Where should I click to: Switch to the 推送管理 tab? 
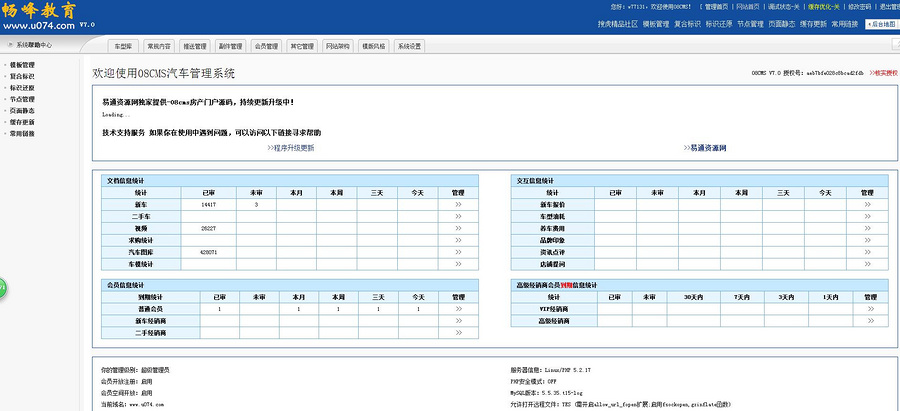tap(194, 46)
